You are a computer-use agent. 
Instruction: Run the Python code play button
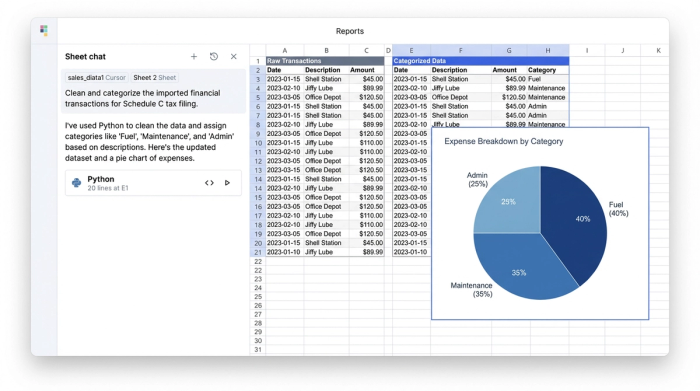[227, 183]
